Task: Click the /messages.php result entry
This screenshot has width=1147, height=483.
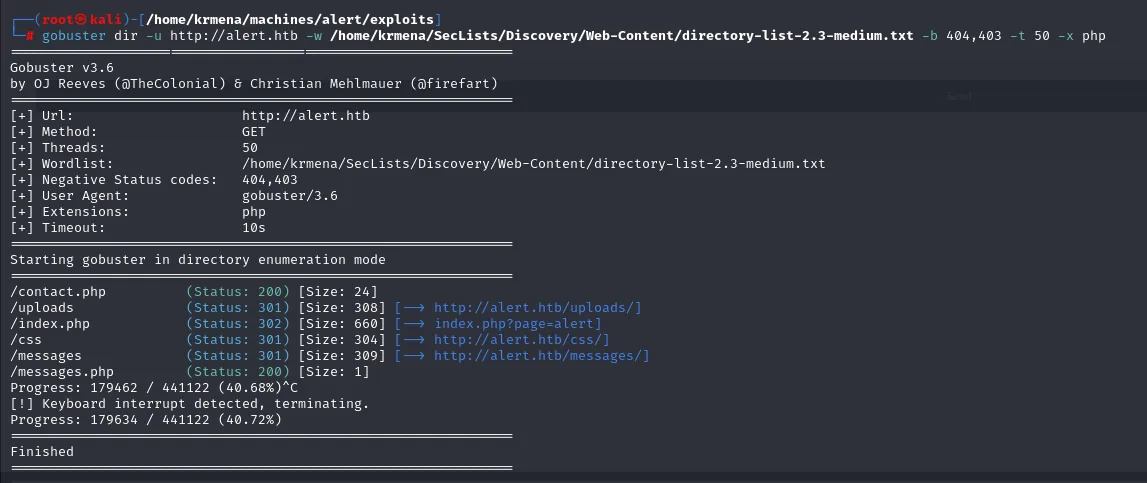Action: click(61, 372)
